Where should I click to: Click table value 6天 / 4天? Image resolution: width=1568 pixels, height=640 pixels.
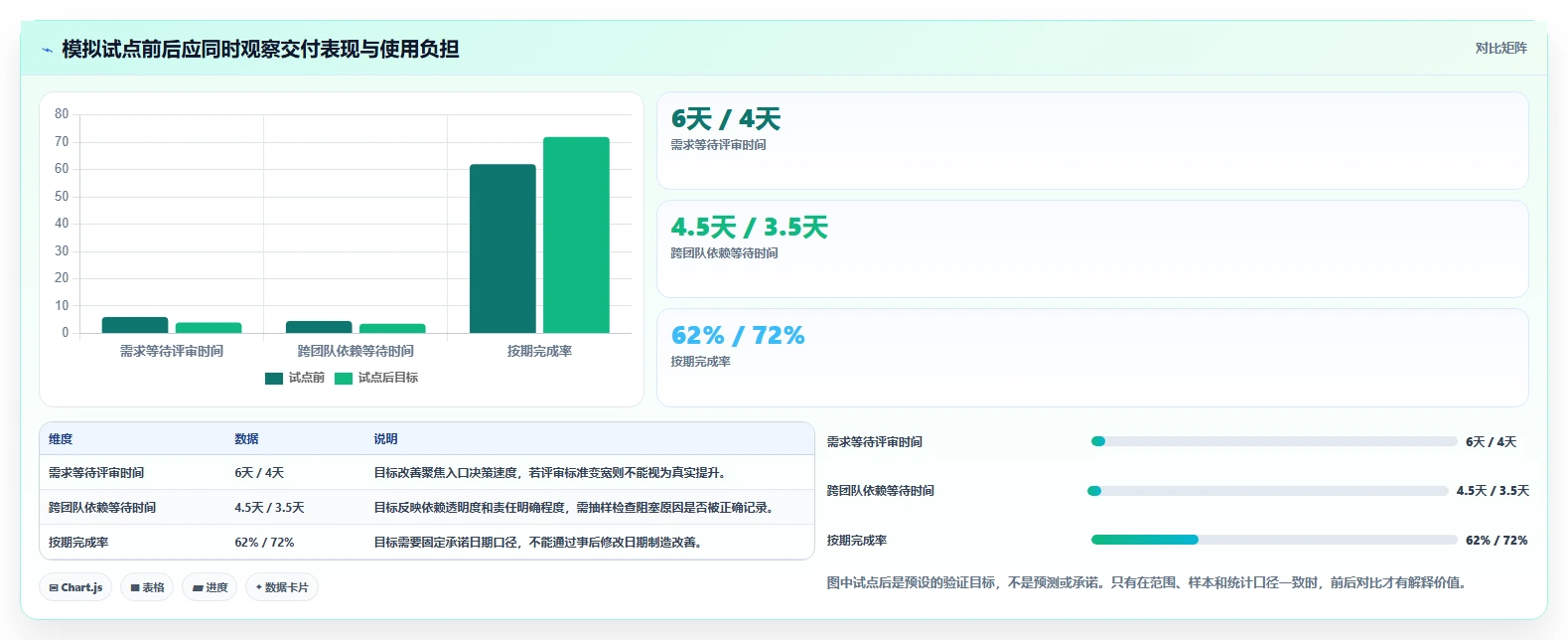259,473
